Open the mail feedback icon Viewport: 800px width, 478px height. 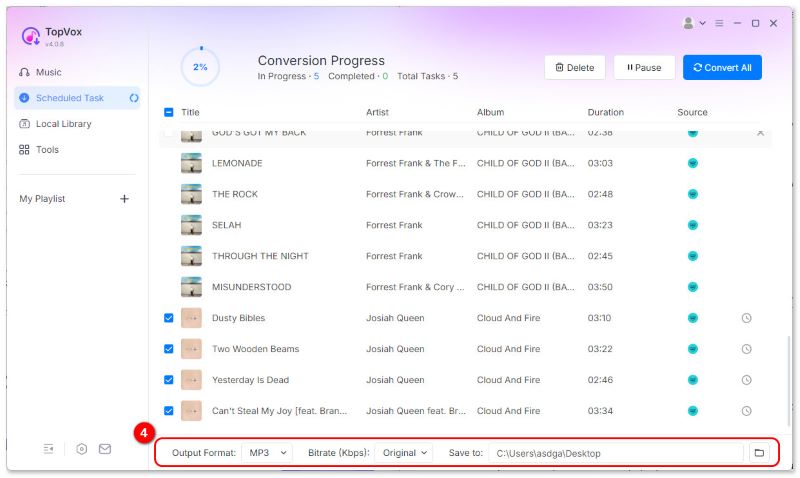tap(105, 449)
